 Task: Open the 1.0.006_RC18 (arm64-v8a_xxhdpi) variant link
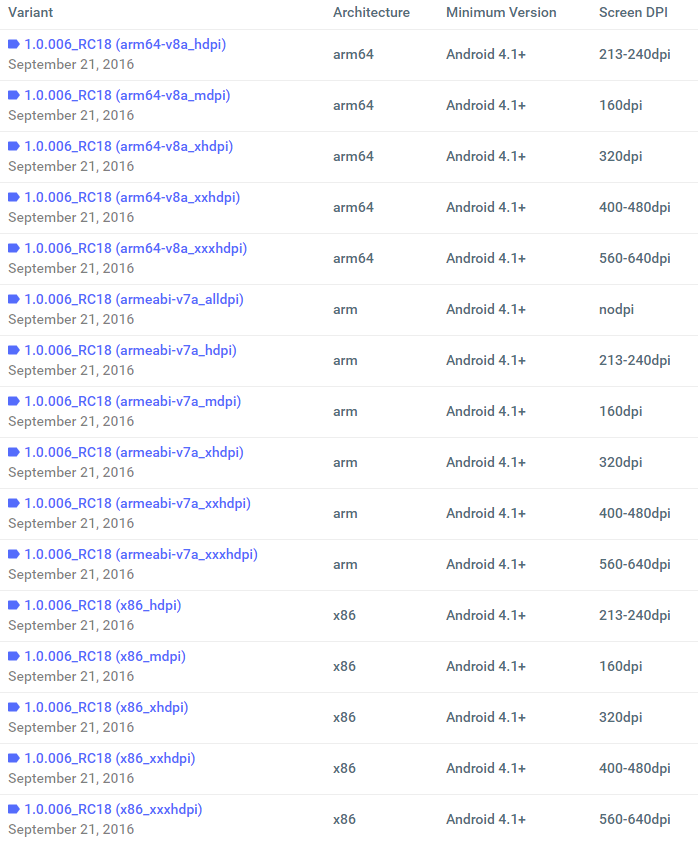click(x=132, y=198)
